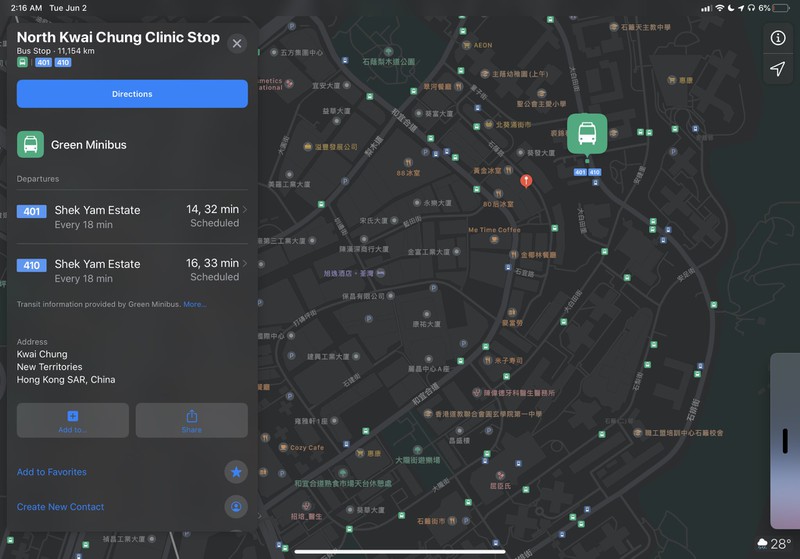The width and height of the screenshot is (800, 559).
Task: Close the North Kwai Chung Clinic Stop card
Action: coord(237,43)
